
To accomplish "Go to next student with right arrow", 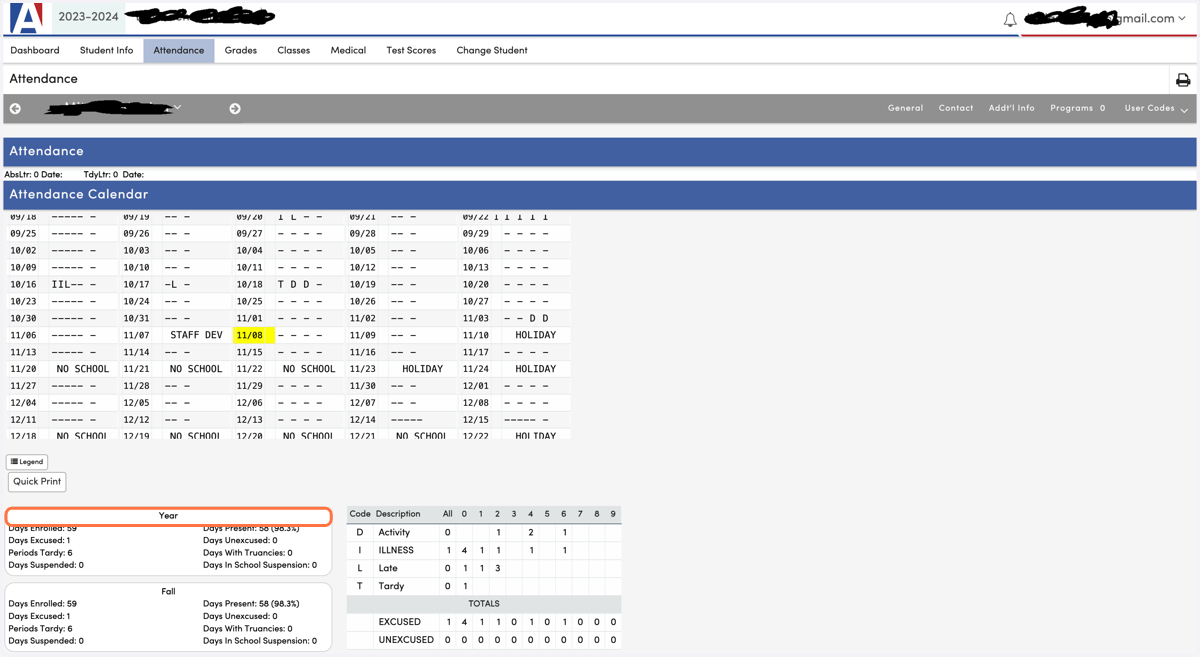I will click(x=235, y=108).
